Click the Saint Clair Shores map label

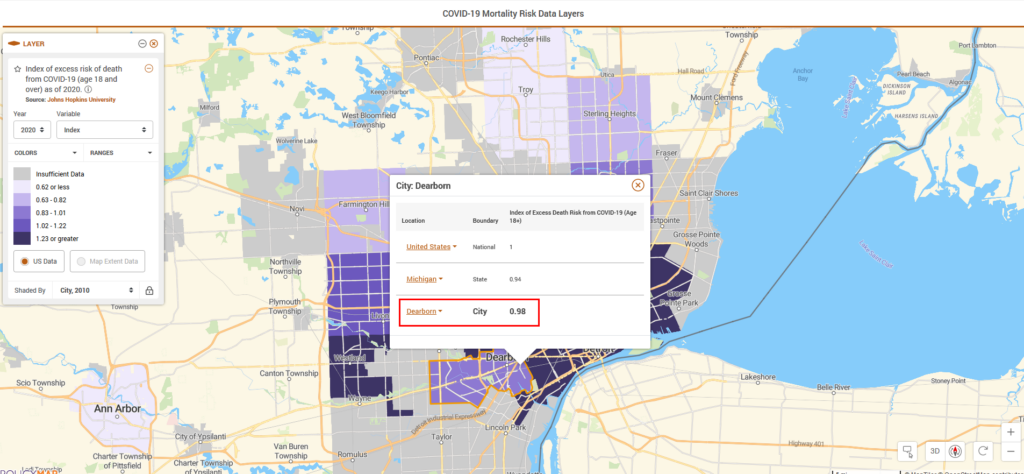click(709, 193)
